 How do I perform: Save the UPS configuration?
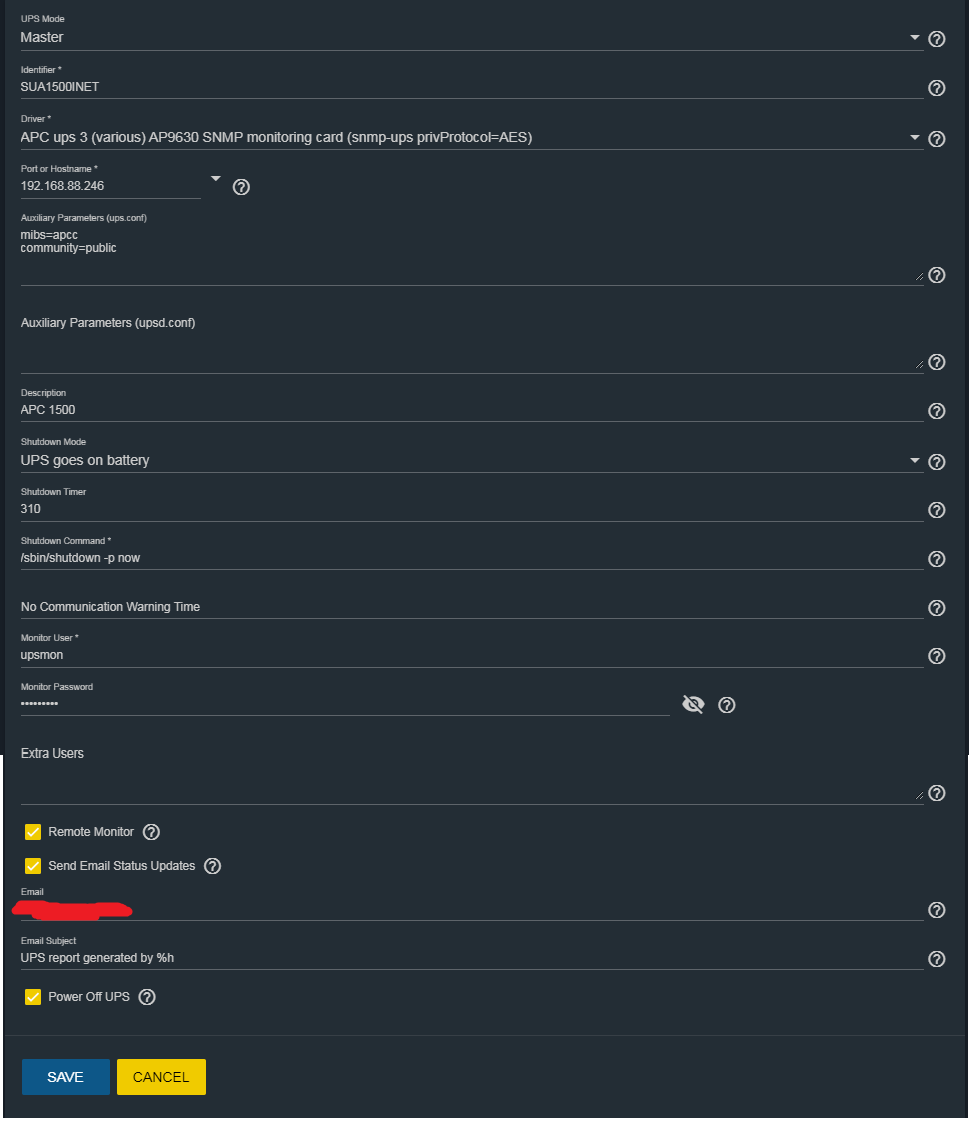[x=66, y=1077]
